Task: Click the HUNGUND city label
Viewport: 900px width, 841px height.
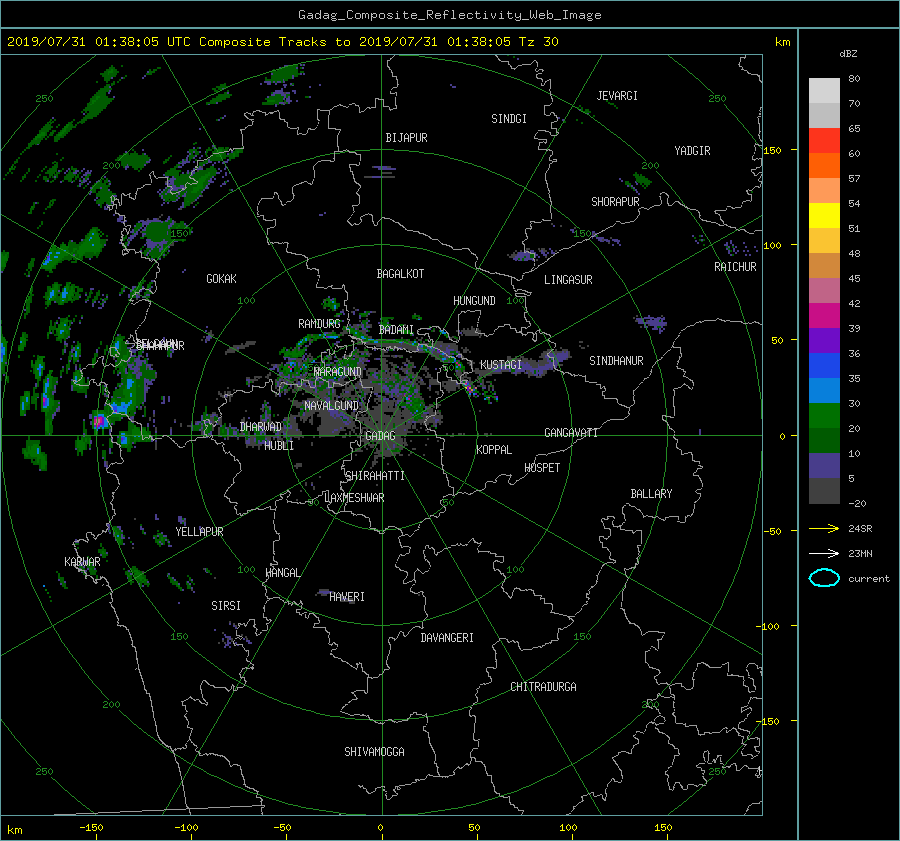Action: (474, 301)
